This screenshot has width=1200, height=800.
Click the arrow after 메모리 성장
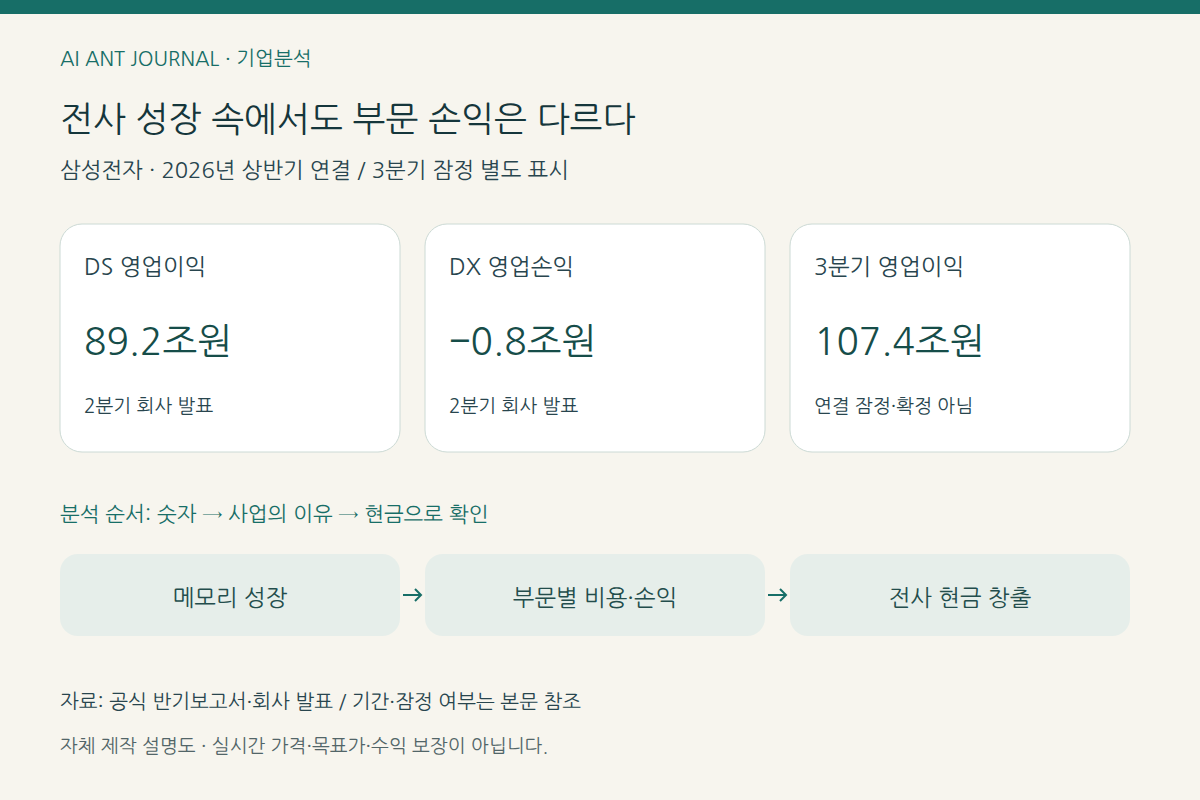[412, 595]
